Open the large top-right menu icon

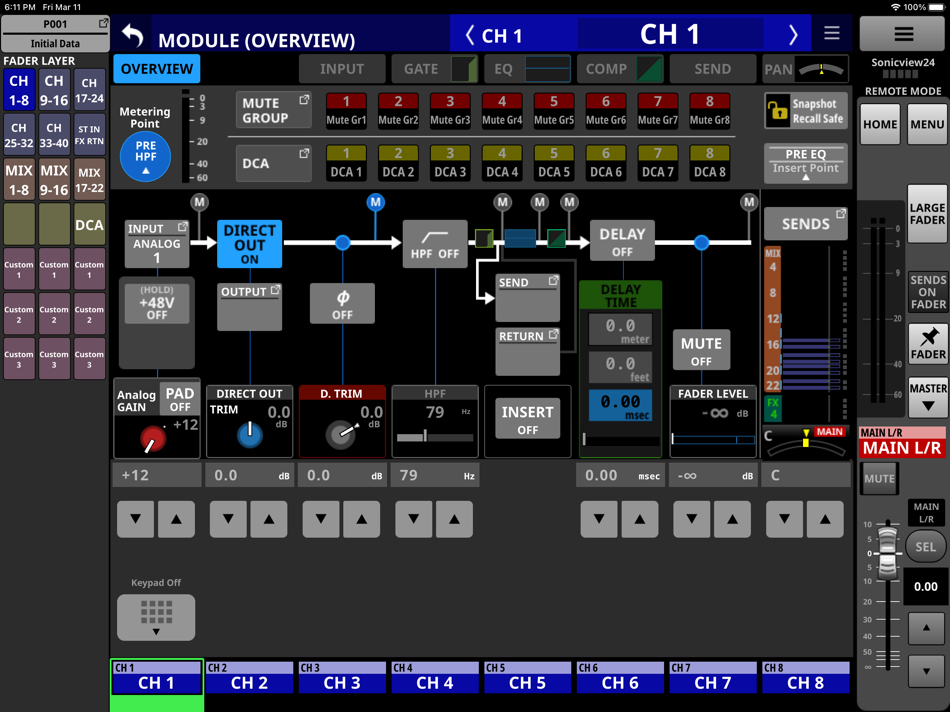point(903,34)
